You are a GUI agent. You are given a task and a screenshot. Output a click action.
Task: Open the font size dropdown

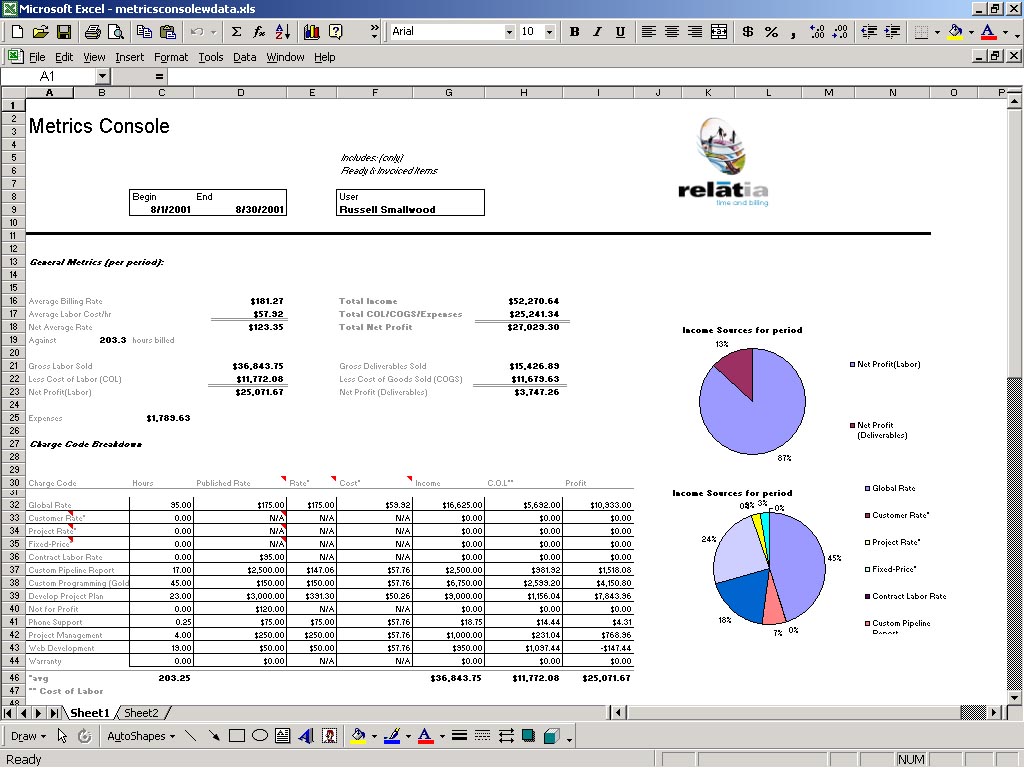pos(549,31)
